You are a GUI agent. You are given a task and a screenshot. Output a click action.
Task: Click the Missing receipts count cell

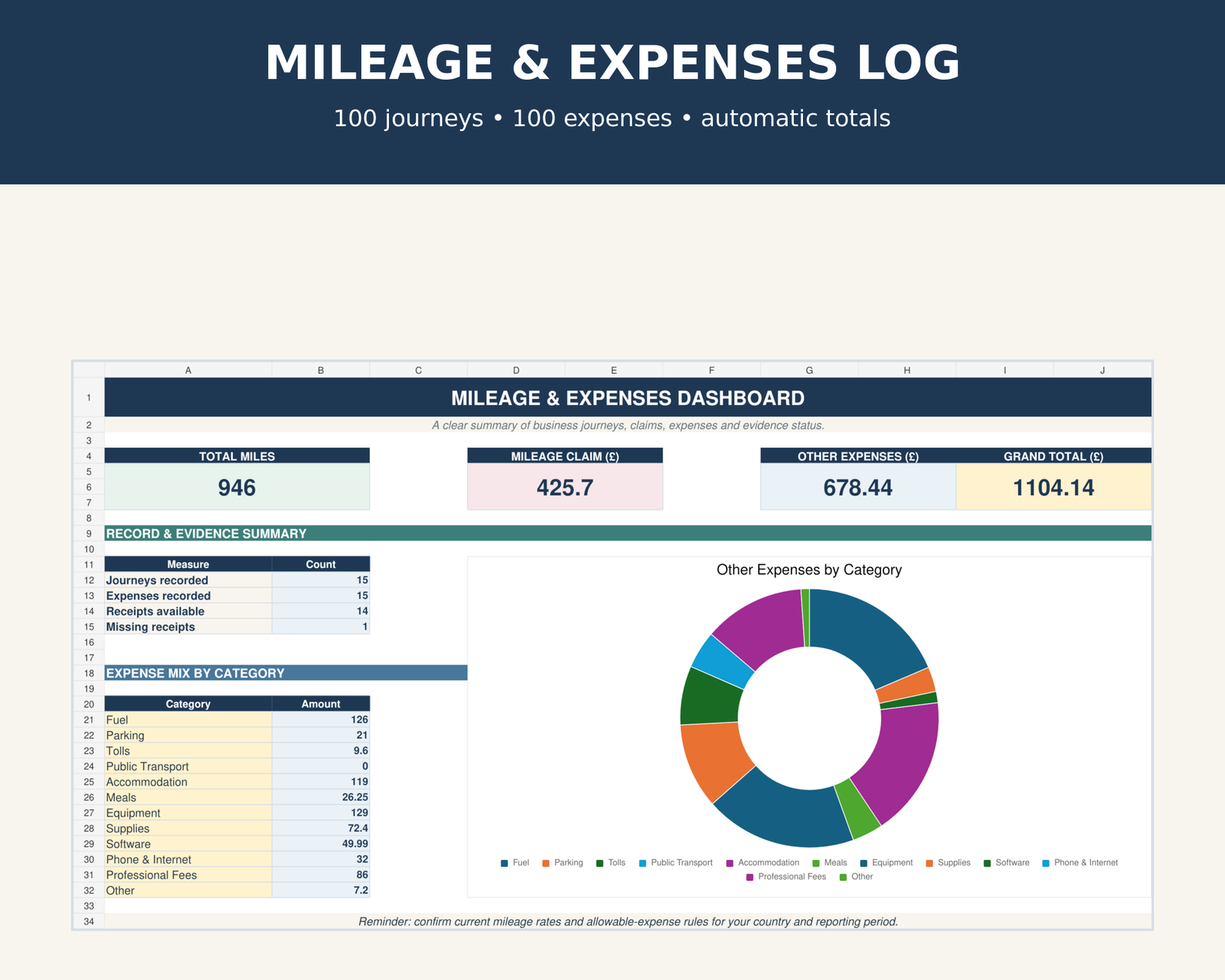pyautogui.click(x=321, y=626)
